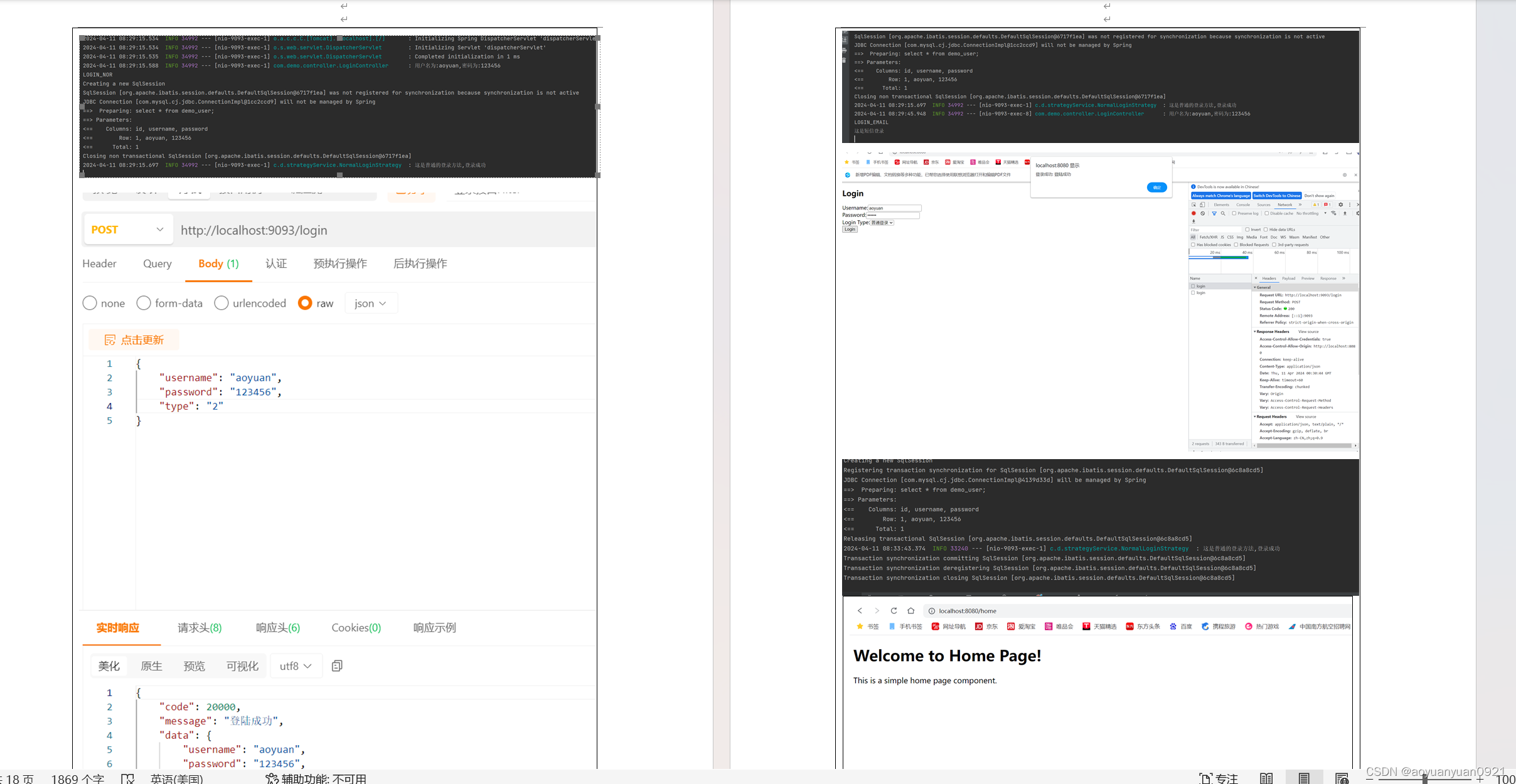1516x784 pixels.
Task: Select the form-data radio option
Action: tap(144, 303)
